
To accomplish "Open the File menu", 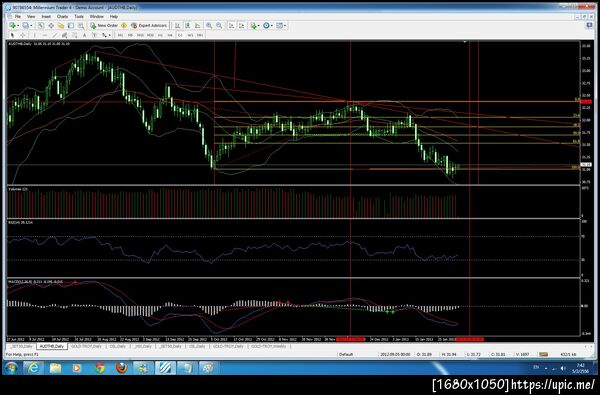I will coord(18,17).
